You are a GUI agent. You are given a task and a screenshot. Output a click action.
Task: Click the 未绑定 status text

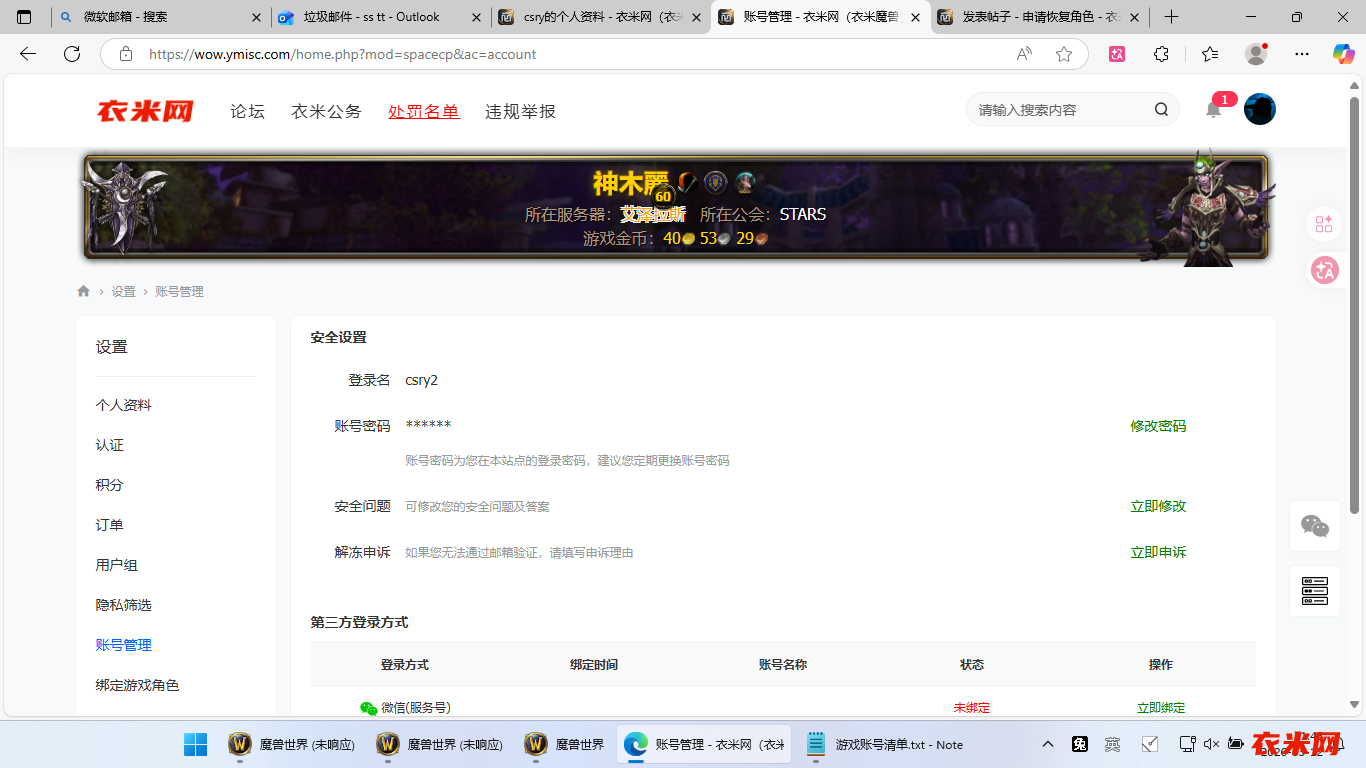click(x=972, y=708)
